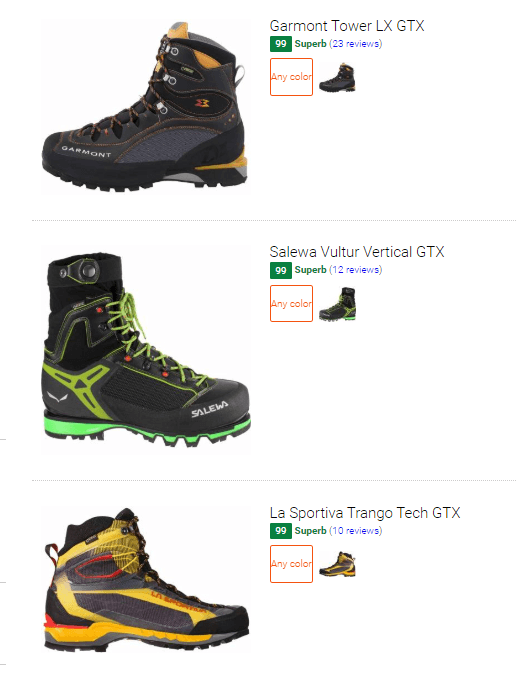This screenshot has height=677, width=517.
Task: Click the large Salewa boot product image
Action: 146,351
